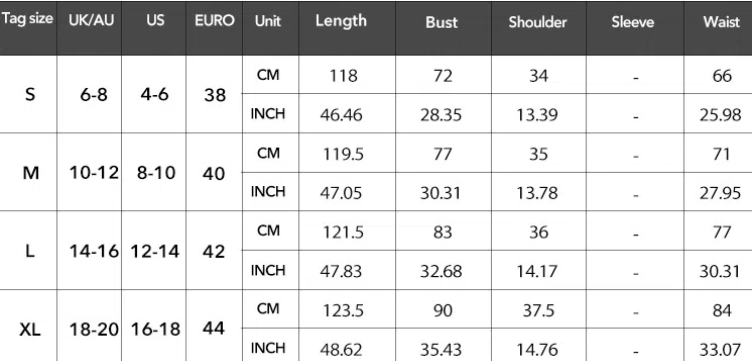Select the 37.5 shoulder value

(538, 310)
